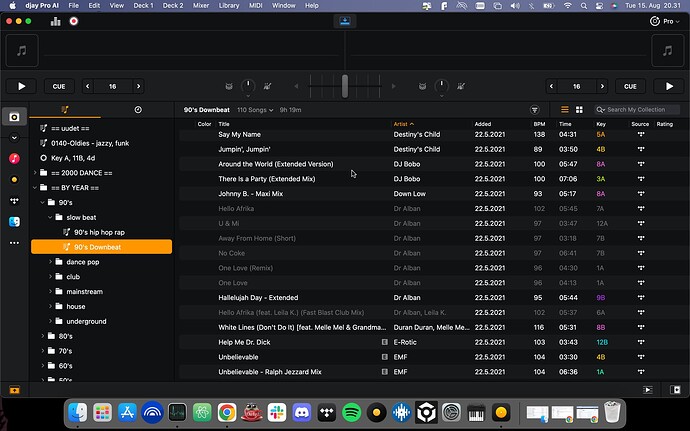This screenshot has height=431, width=690.
Task: Switch to grid view
Action: pos(579,110)
